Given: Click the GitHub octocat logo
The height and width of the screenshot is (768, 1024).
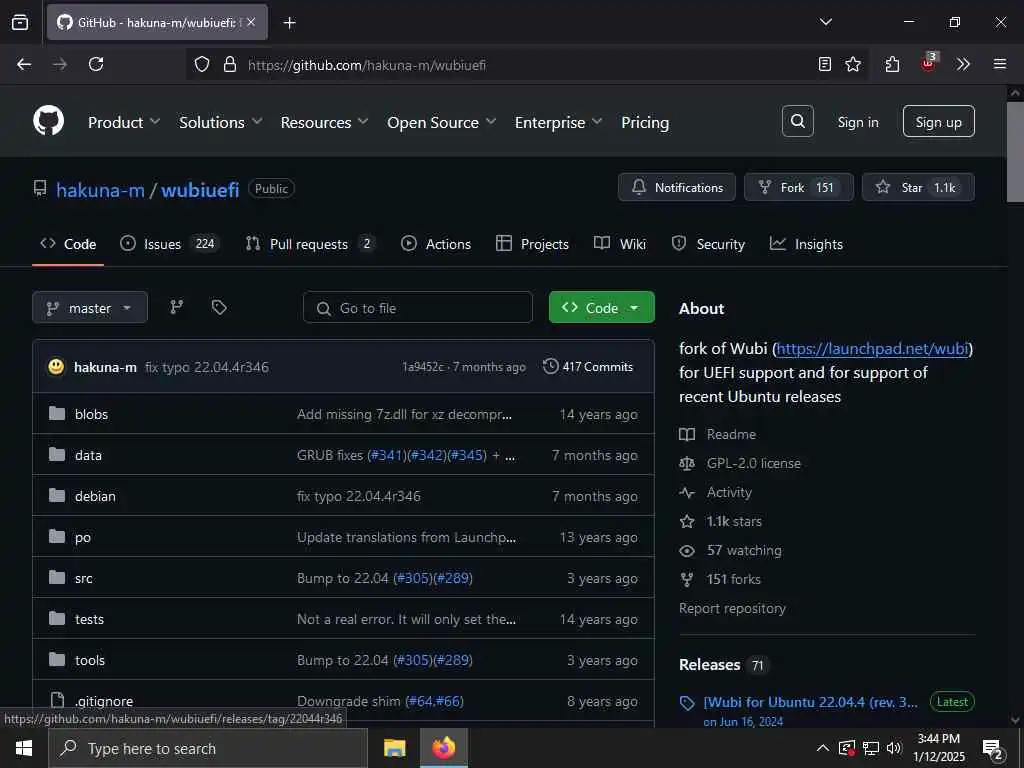Looking at the screenshot, I should point(48,121).
